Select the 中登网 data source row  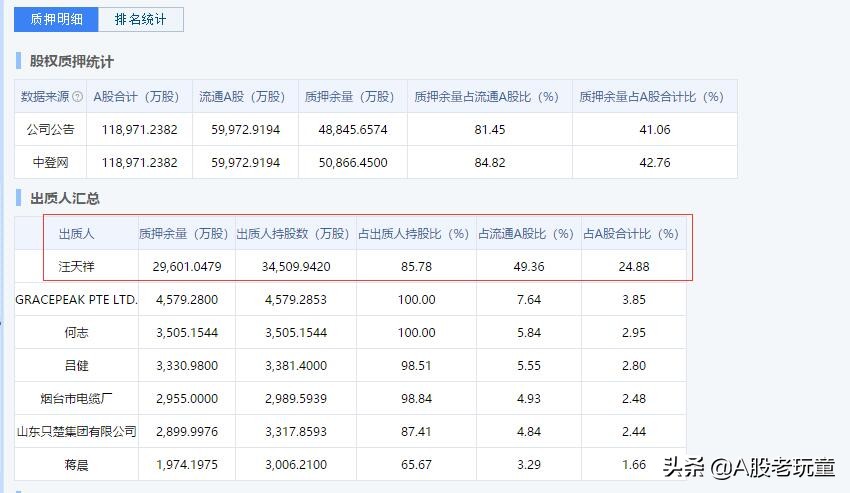click(50, 162)
